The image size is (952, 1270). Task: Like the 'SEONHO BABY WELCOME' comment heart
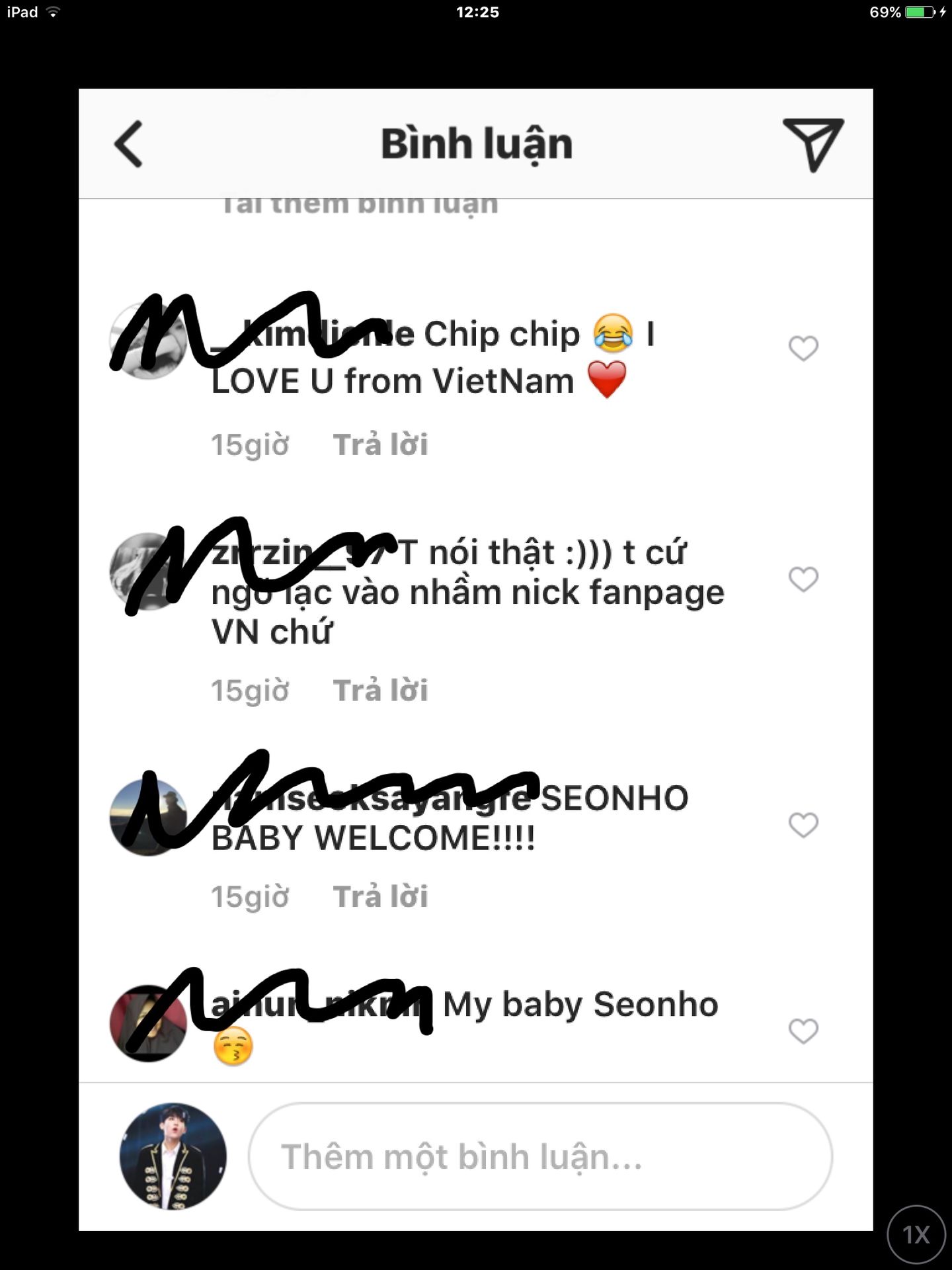803,825
